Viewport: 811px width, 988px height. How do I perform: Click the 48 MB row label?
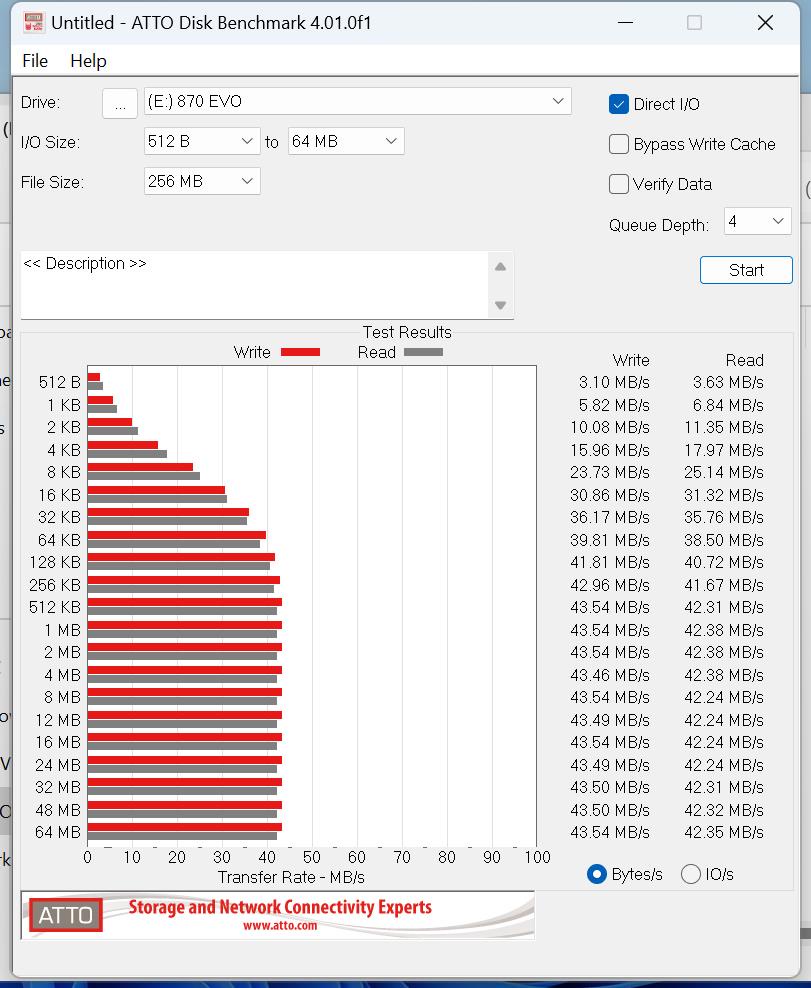pos(57,810)
